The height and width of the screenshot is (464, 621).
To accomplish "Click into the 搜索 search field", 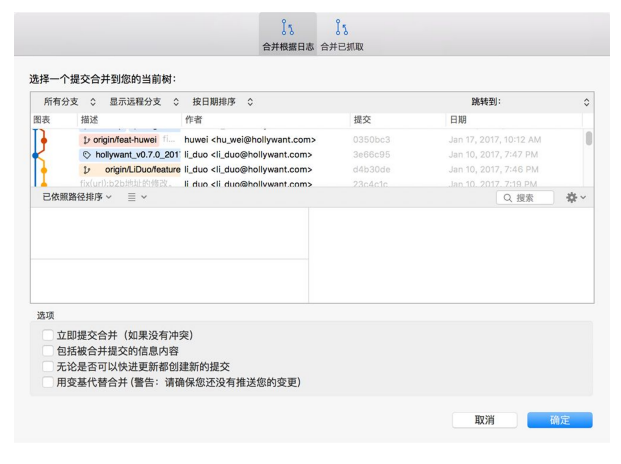I will pyautogui.click(x=532, y=198).
